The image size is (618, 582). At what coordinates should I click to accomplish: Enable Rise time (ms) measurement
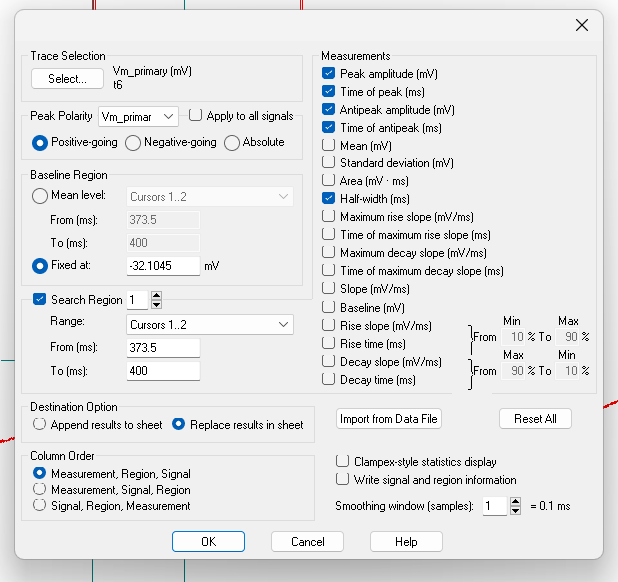[x=328, y=343]
